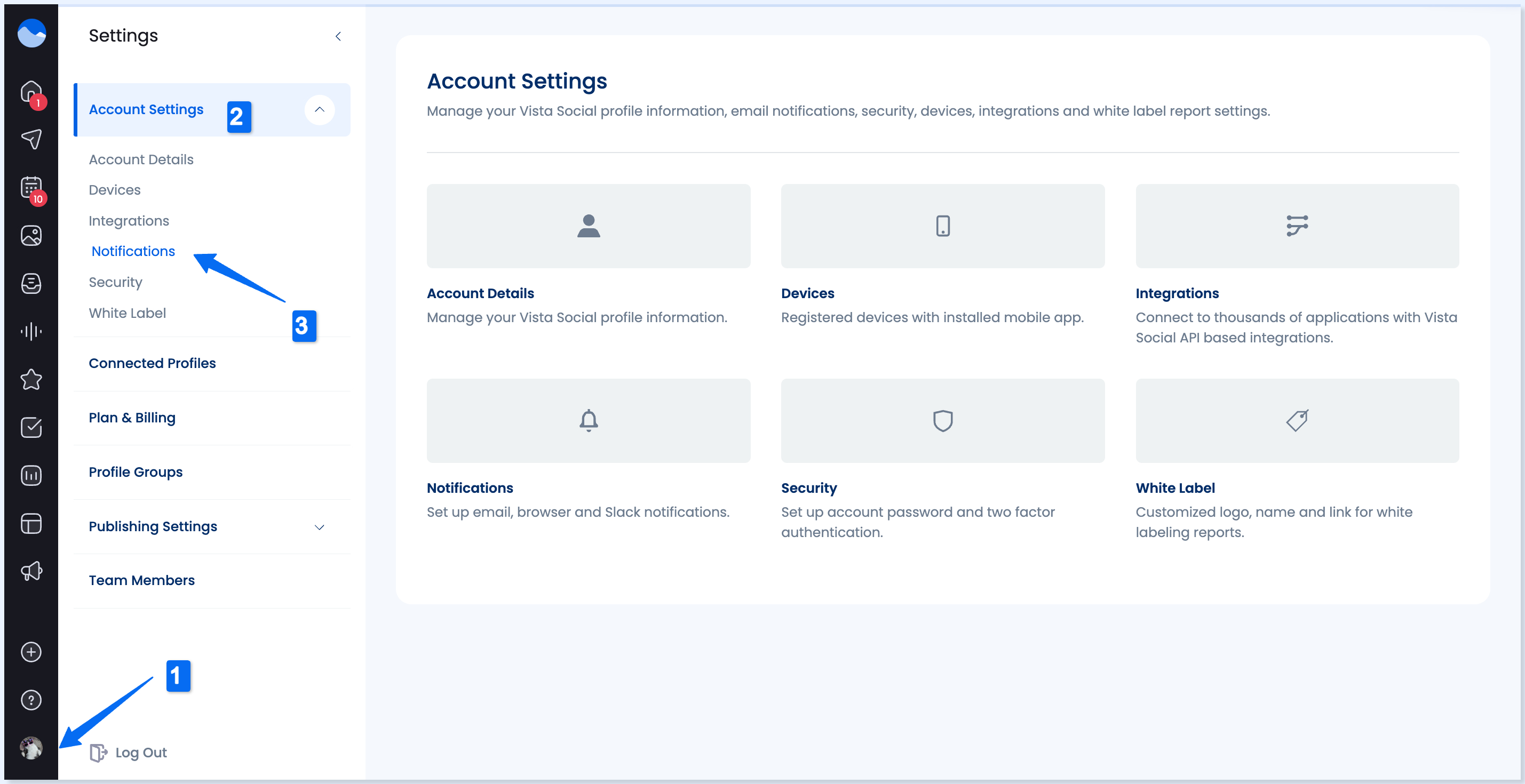Image resolution: width=1525 pixels, height=784 pixels.
Task: Open the Account Details card title link
Action: point(480,293)
